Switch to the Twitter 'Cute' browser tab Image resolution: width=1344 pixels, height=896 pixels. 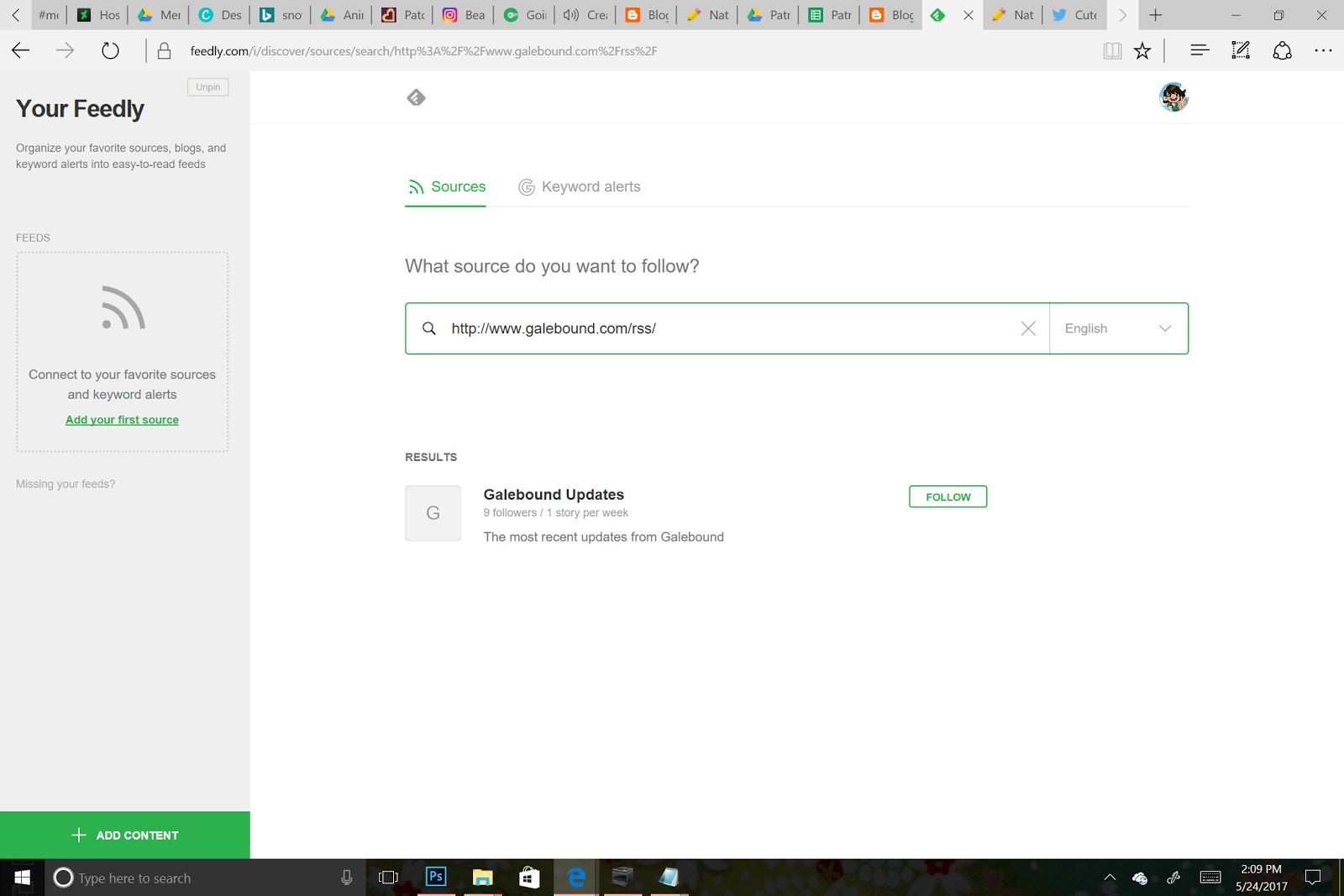point(1075,15)
